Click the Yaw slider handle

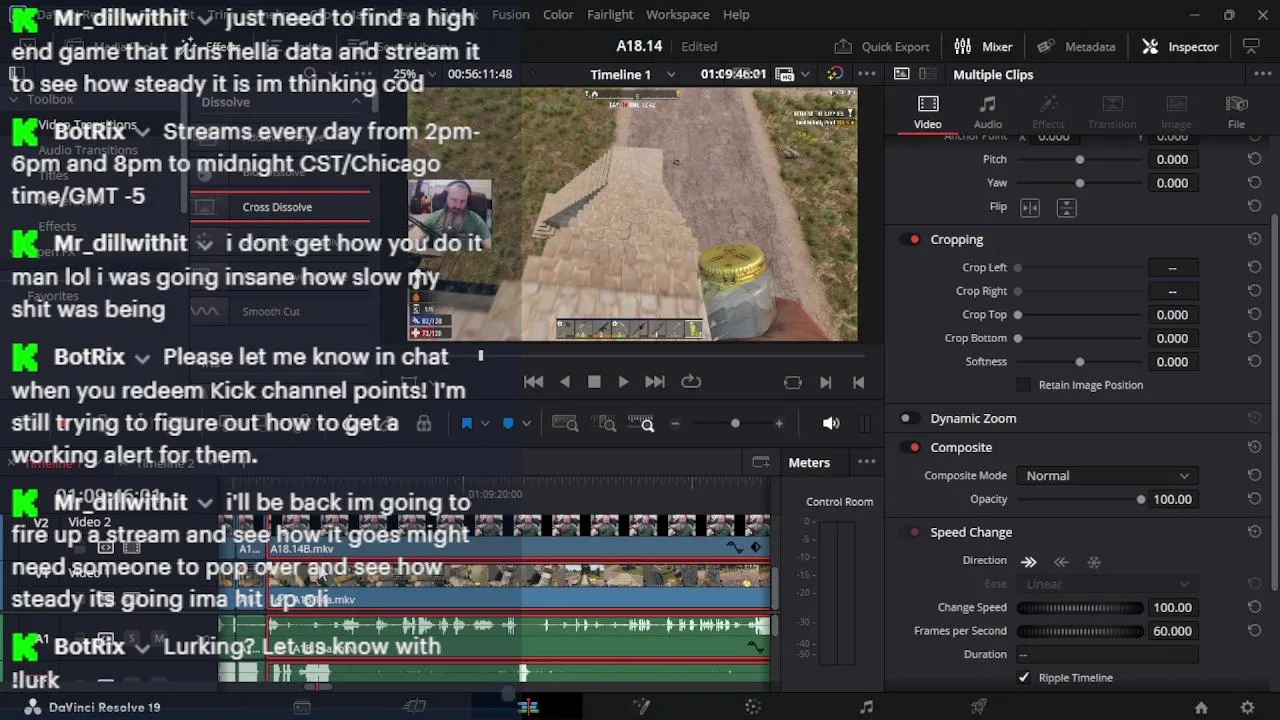1080,183
